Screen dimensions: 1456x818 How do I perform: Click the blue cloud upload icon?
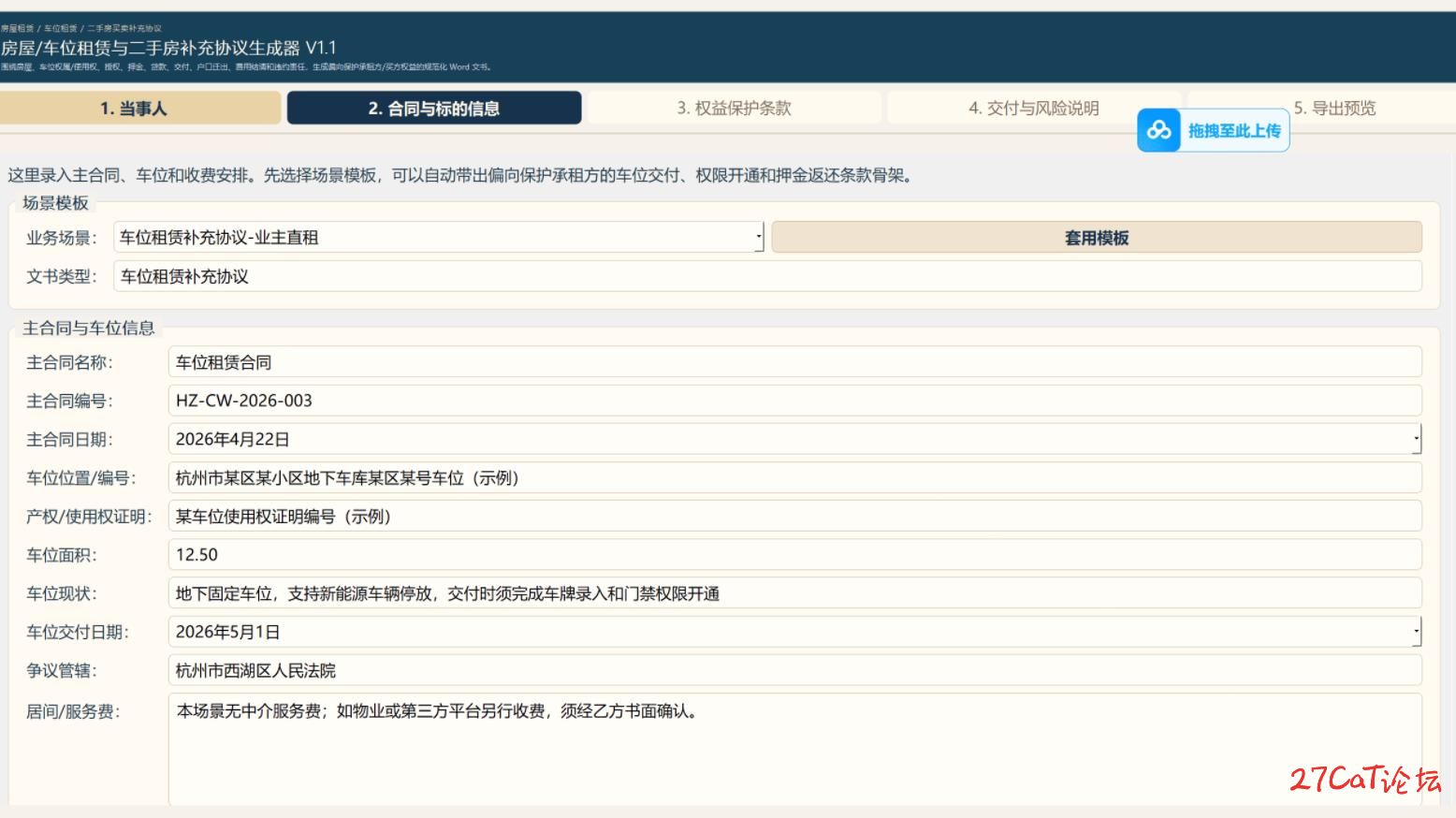(x=1158, y=130)
